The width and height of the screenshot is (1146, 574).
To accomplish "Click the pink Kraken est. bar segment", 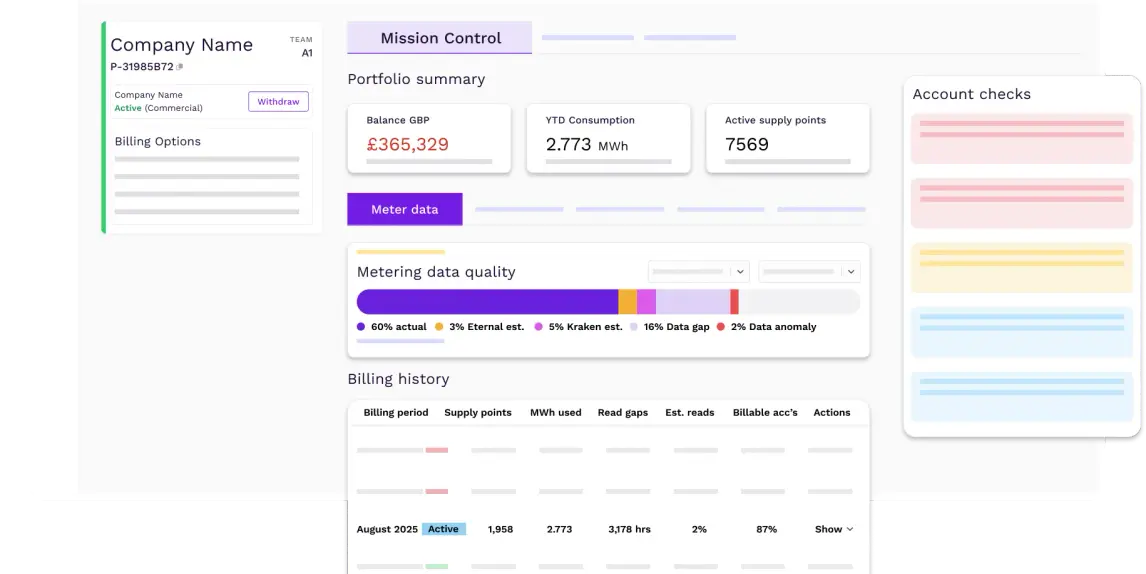I will tap(646, 302).
